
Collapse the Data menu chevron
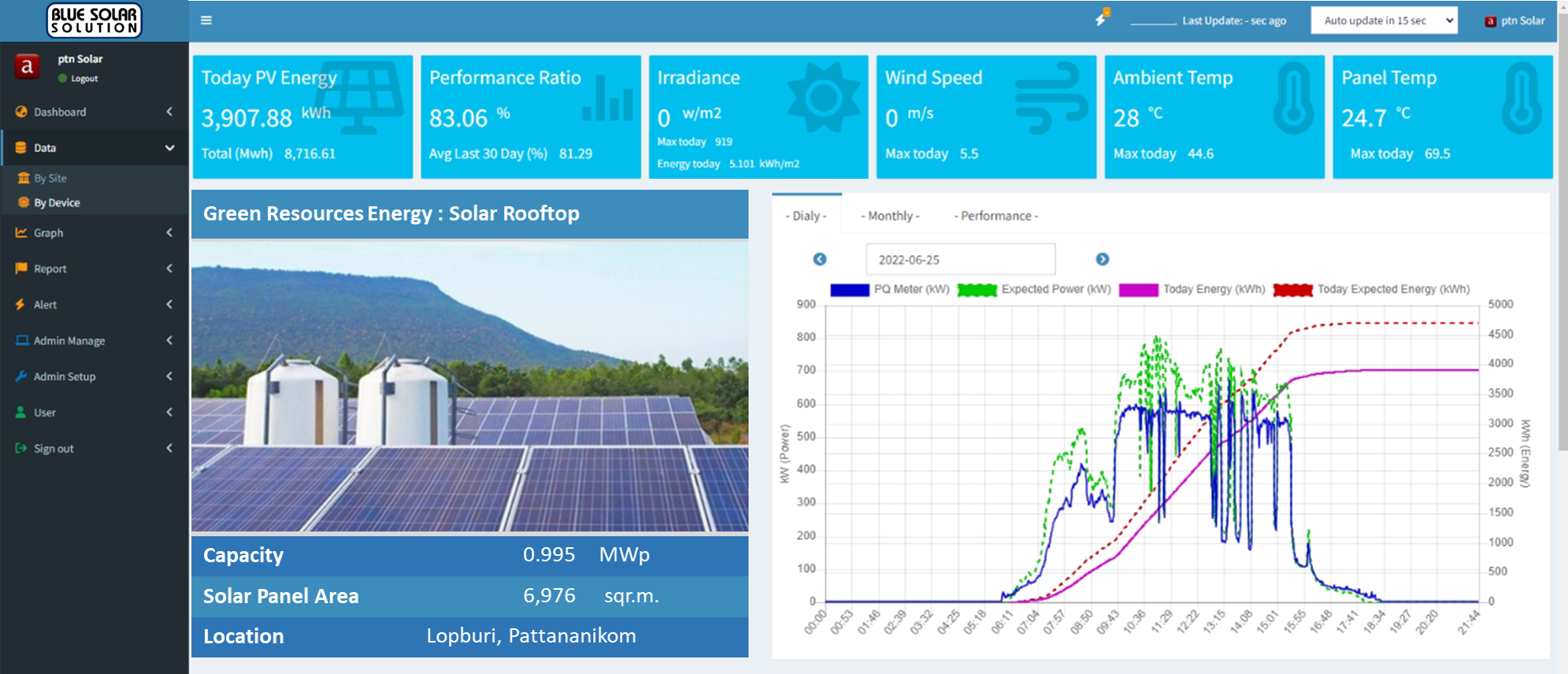(169, 147)
